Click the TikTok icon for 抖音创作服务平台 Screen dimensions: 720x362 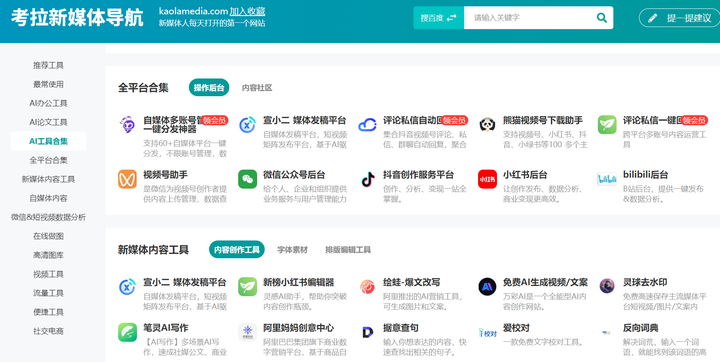coord(367,179)
